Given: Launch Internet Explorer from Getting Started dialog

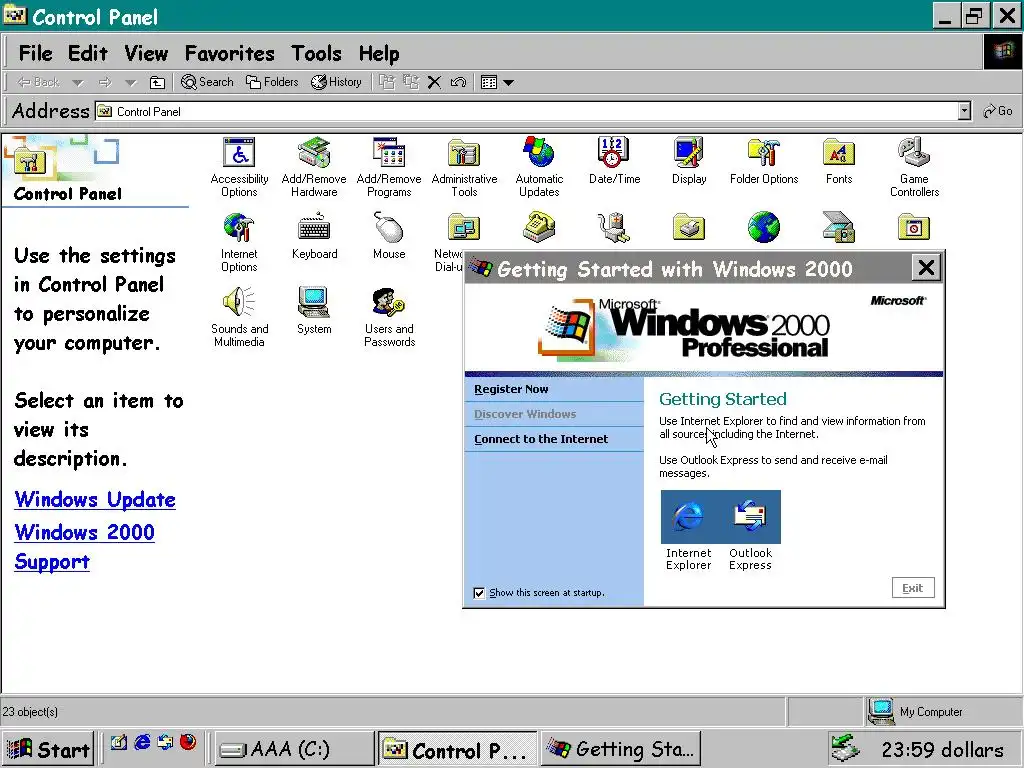Looking at the screenshot, I should point(689,530).
